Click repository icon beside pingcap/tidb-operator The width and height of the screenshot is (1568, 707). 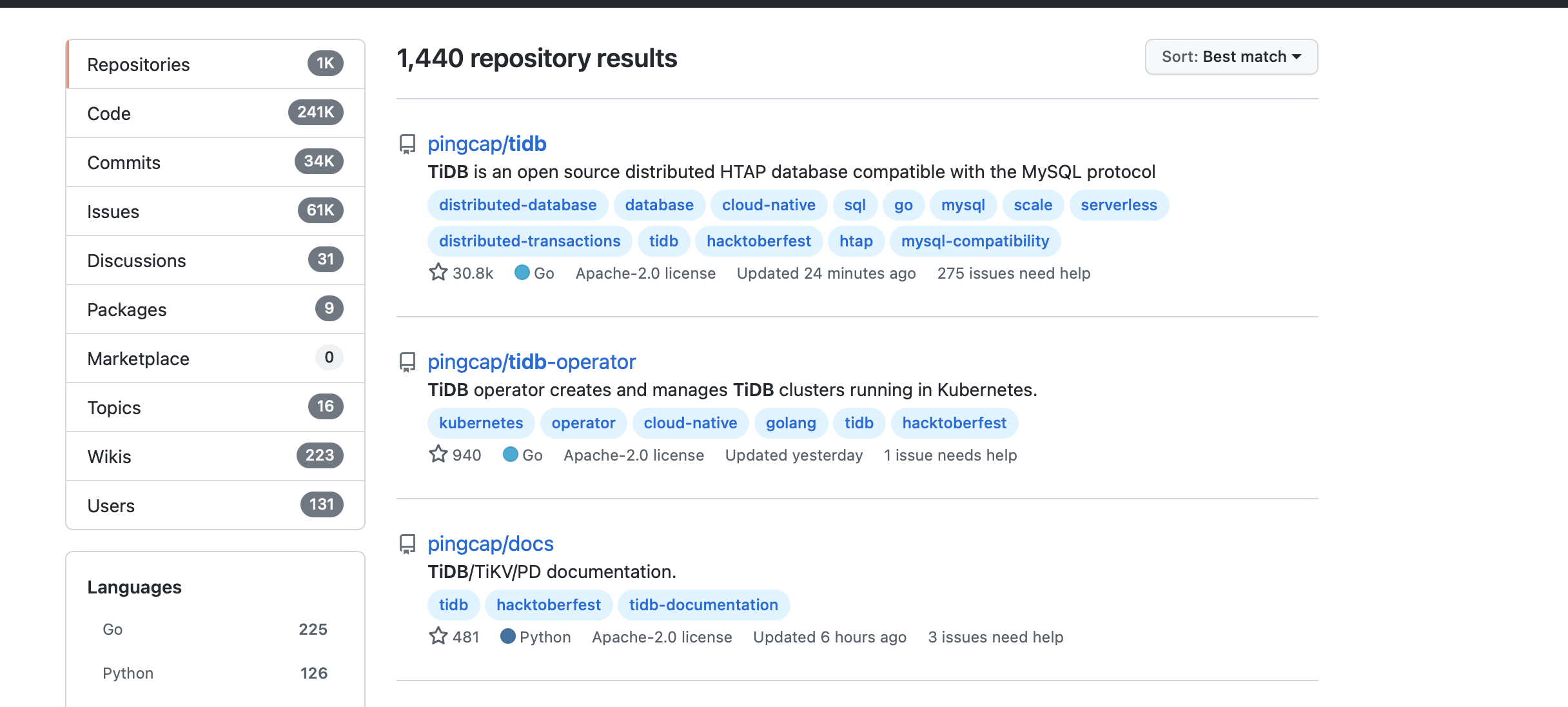point(407,362)
